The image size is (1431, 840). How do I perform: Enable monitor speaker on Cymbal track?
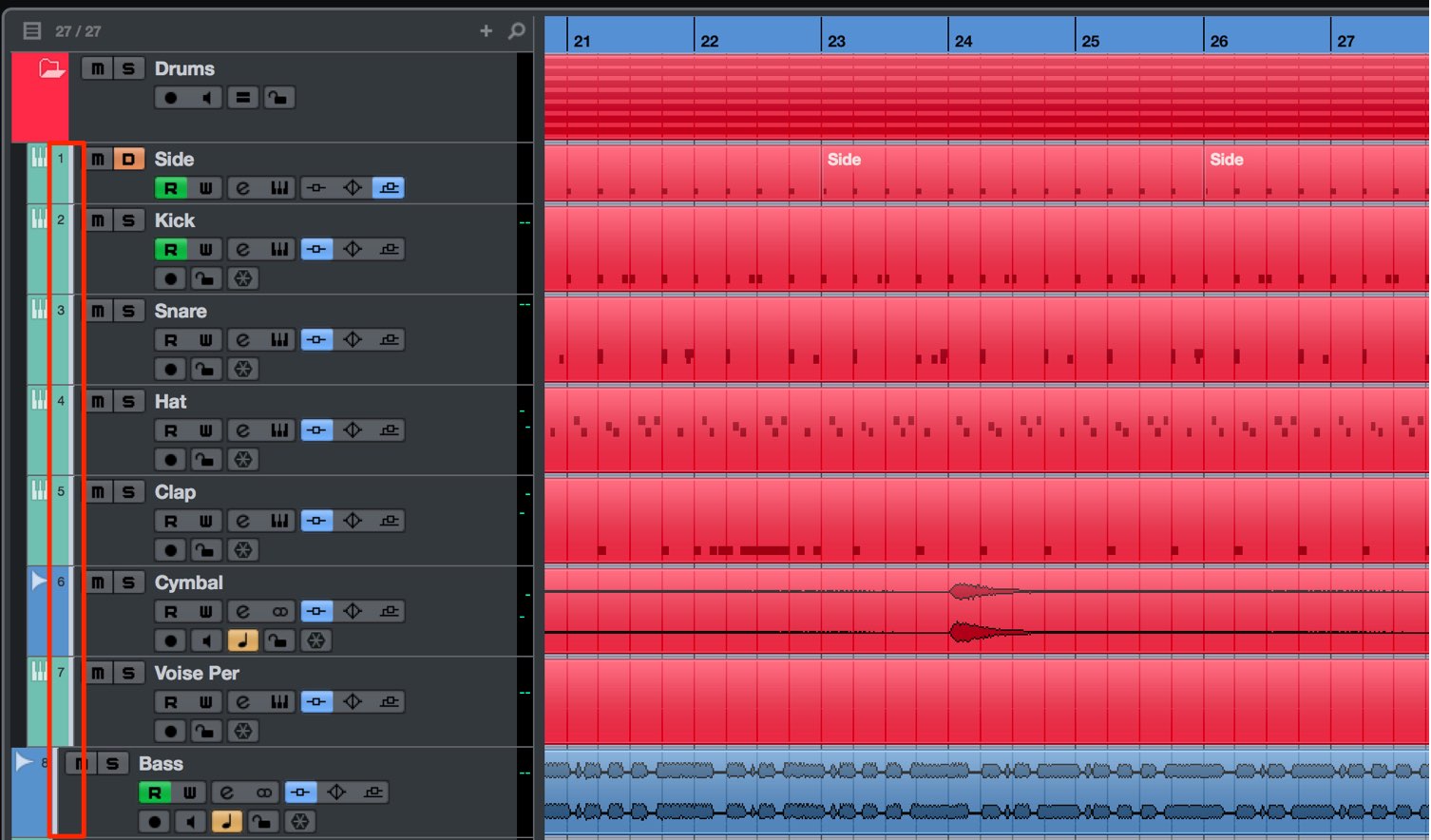[206, 640]
